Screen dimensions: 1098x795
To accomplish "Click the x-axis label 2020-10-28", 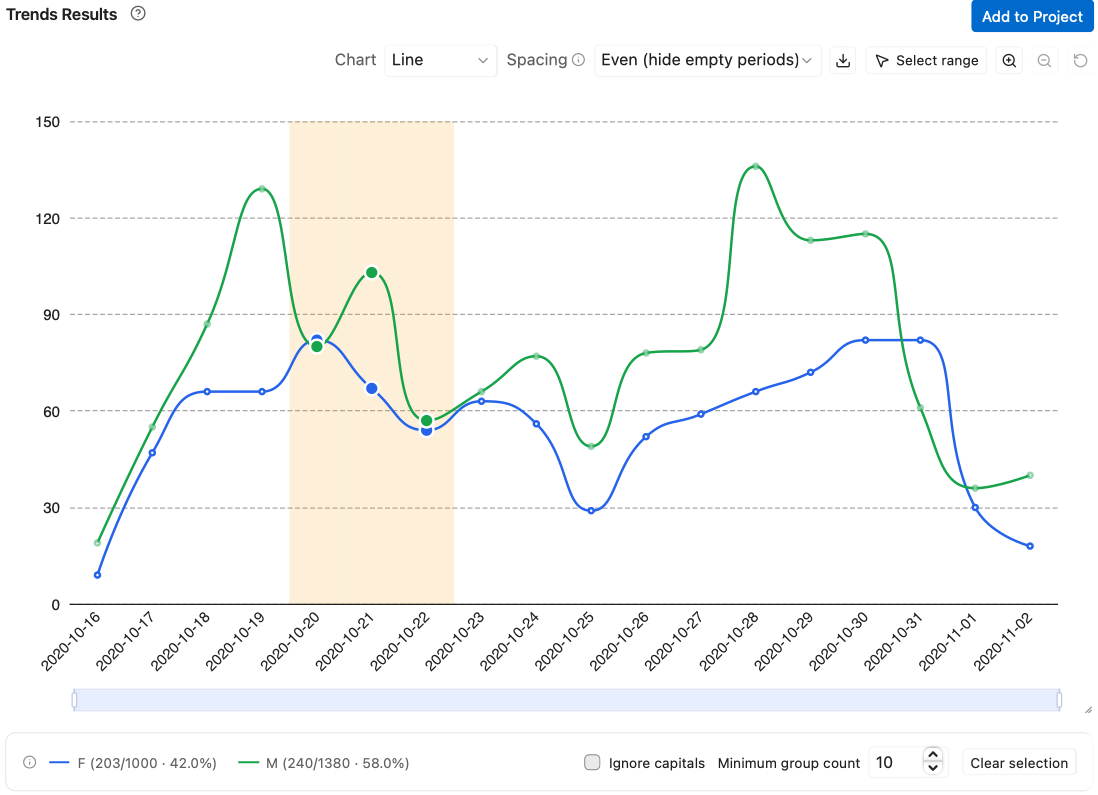I will [730, 640].
